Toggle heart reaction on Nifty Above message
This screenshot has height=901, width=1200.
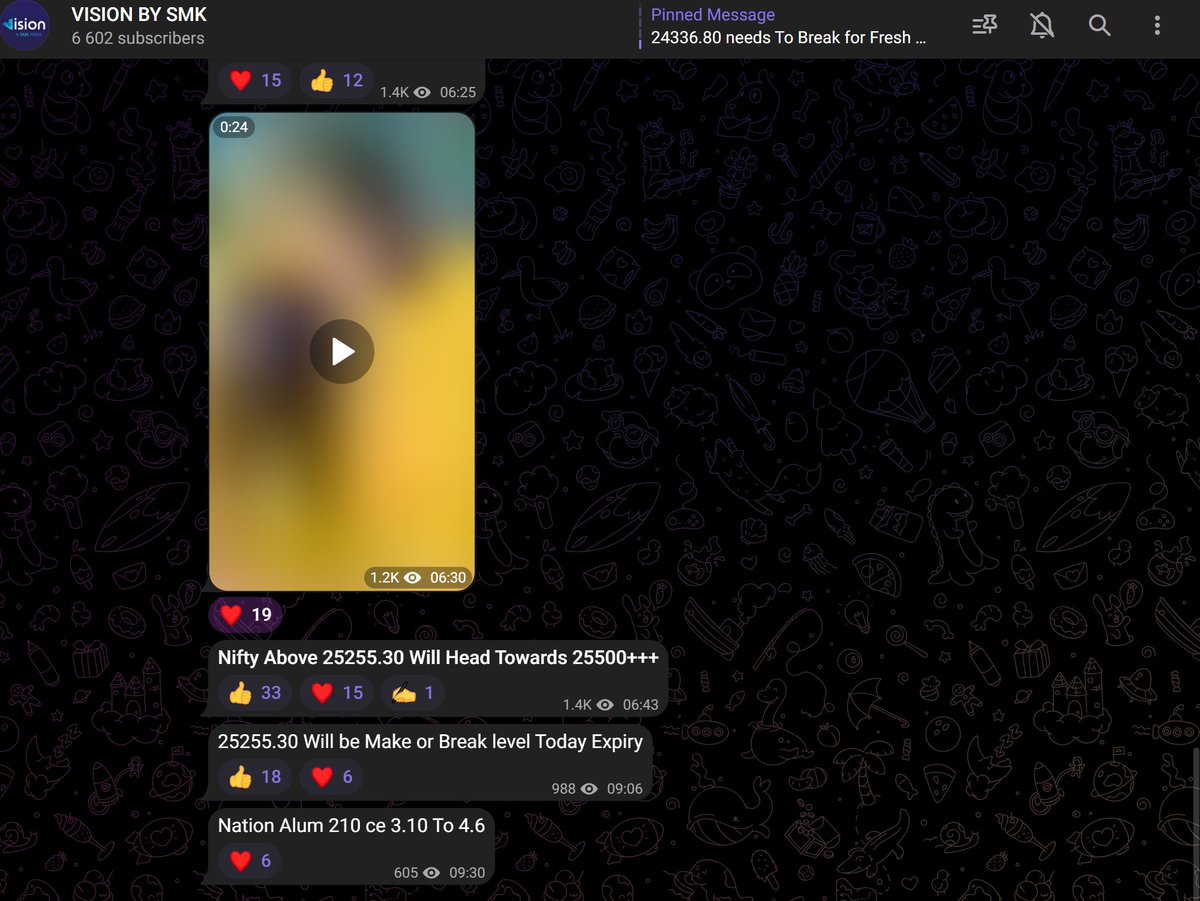click(336, 693)
